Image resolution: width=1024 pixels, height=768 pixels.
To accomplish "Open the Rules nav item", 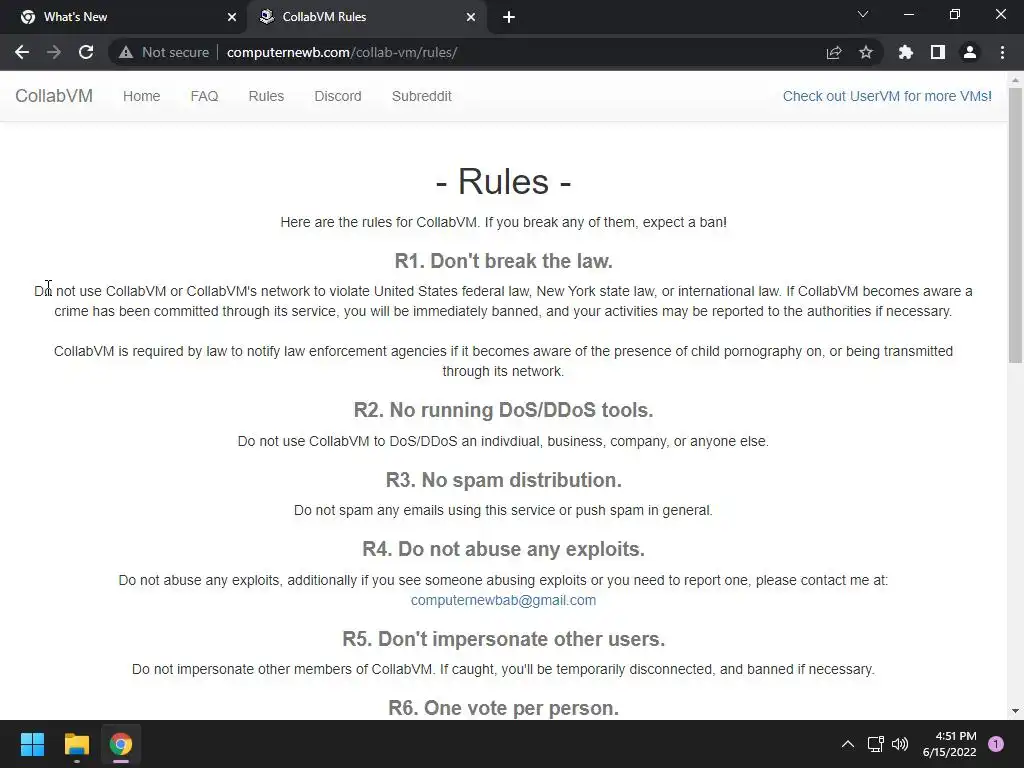I will [266, 96].
